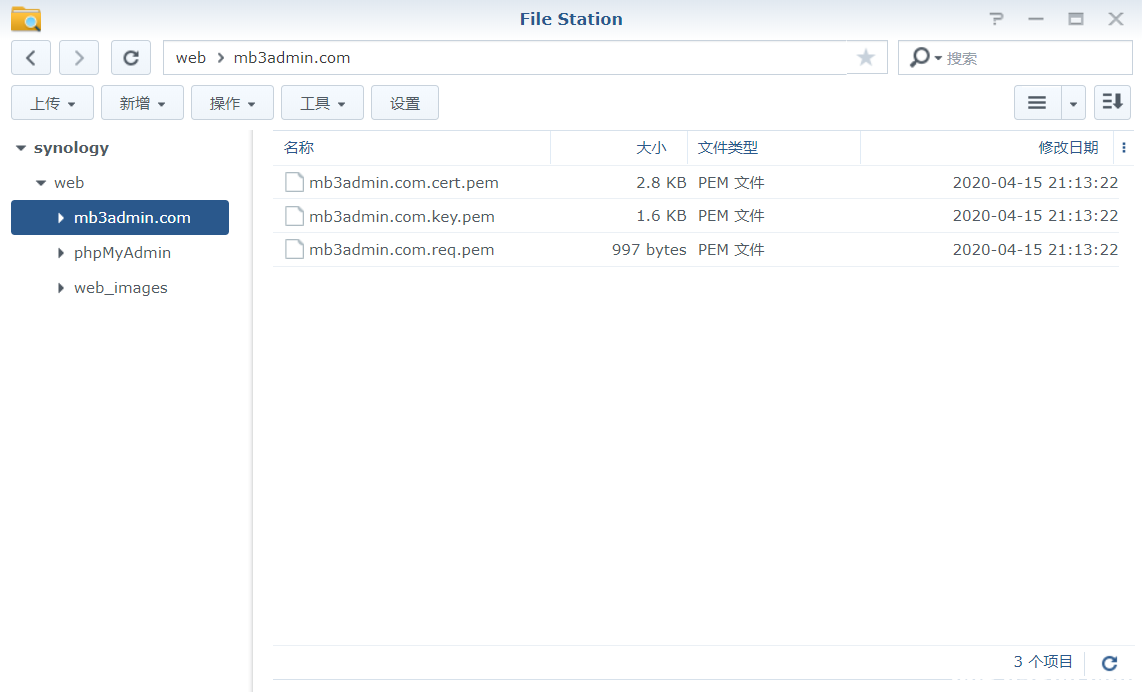Image resolution: width=1142 pixels, height=692 pixels.
Task: Refresh the folder using the toolbar reload icon
Action: pos(131,58)
